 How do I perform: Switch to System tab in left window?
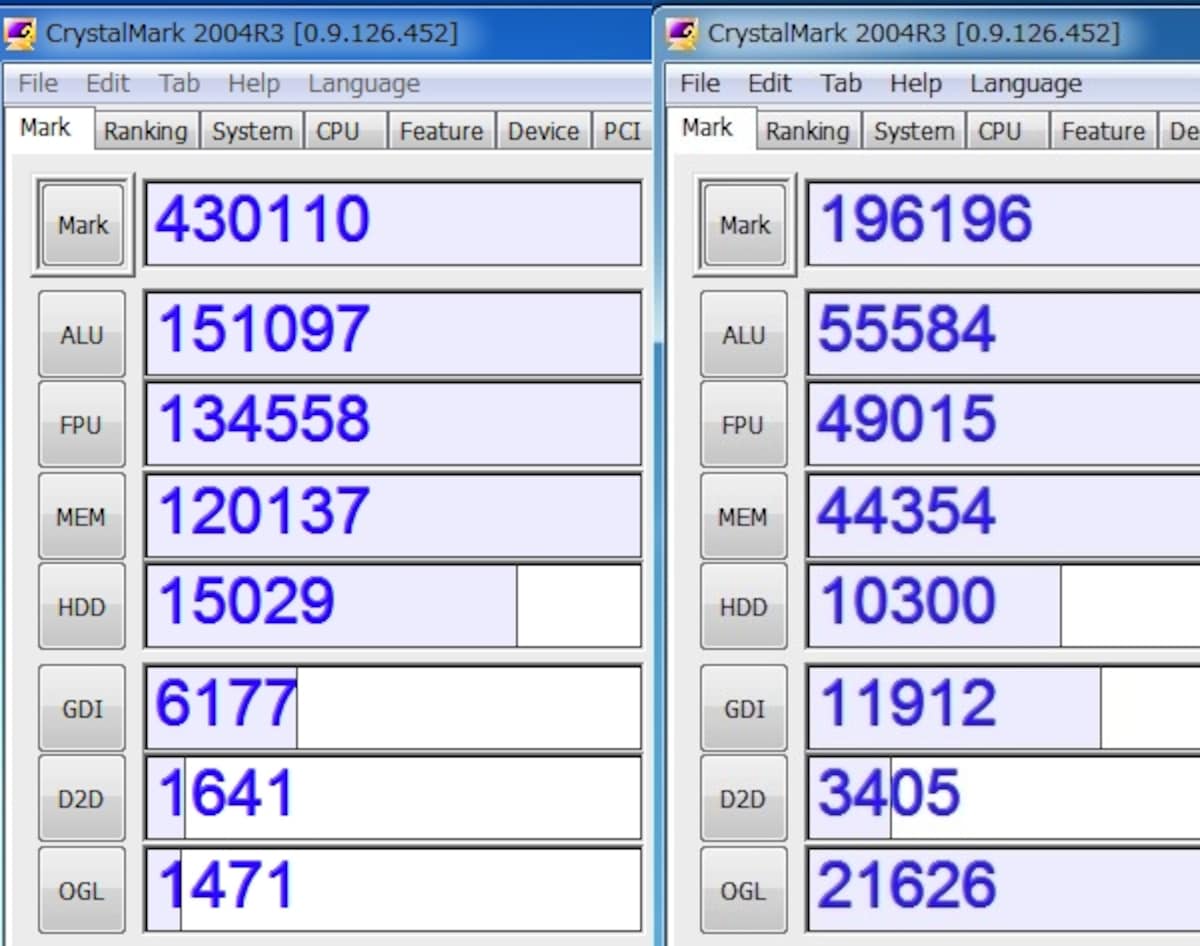coord(252,131)
